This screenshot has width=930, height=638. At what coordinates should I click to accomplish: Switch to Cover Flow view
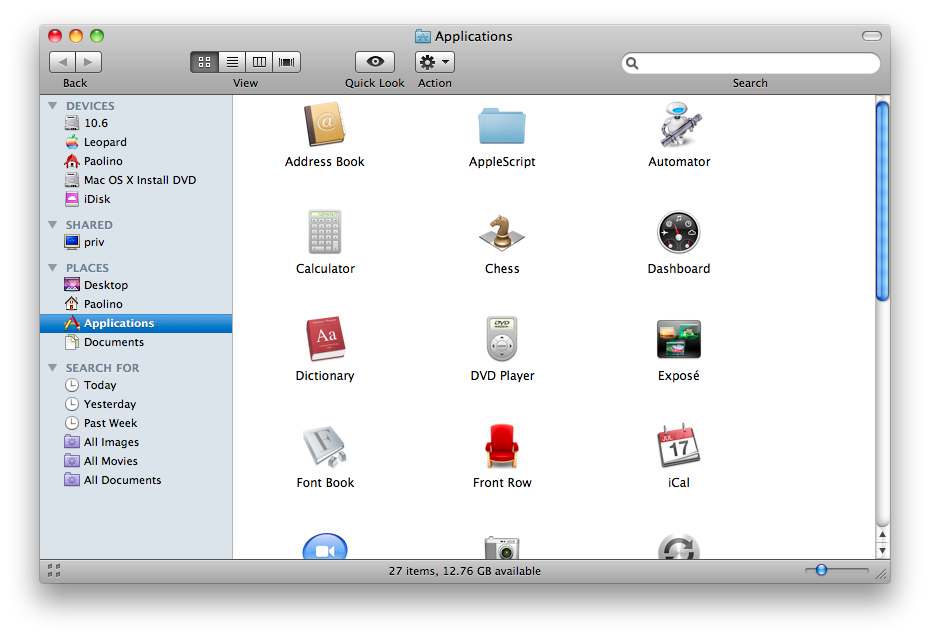pyautogui.click(x=286, y=62)
